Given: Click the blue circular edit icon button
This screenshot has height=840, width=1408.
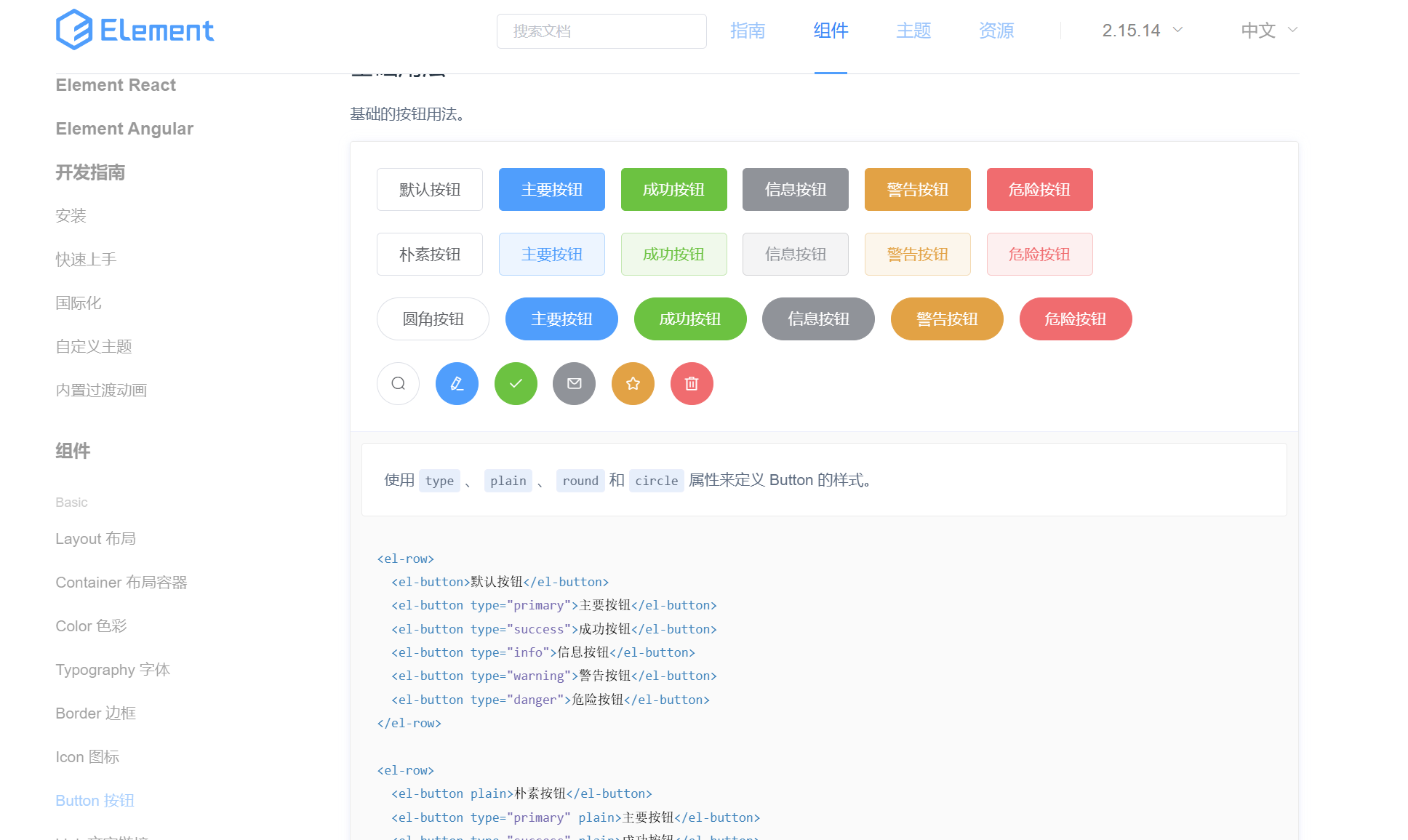Looking at the screenshot, I should tap(457, 383).
